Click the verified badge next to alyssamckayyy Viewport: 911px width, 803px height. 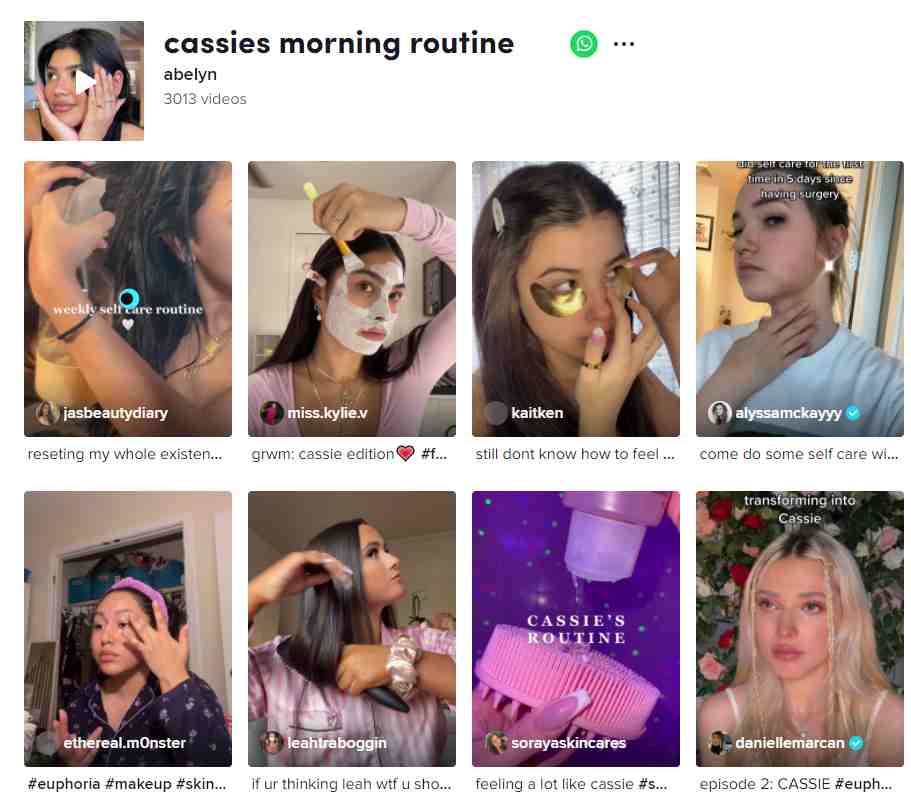click(x=853, y=413)
